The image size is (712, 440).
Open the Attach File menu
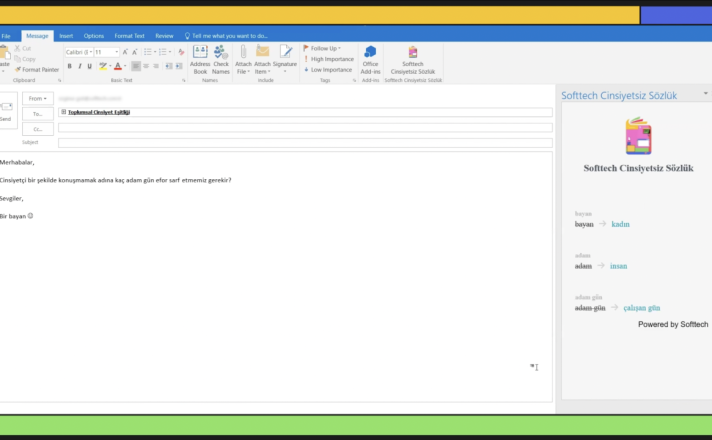[243, 60]
